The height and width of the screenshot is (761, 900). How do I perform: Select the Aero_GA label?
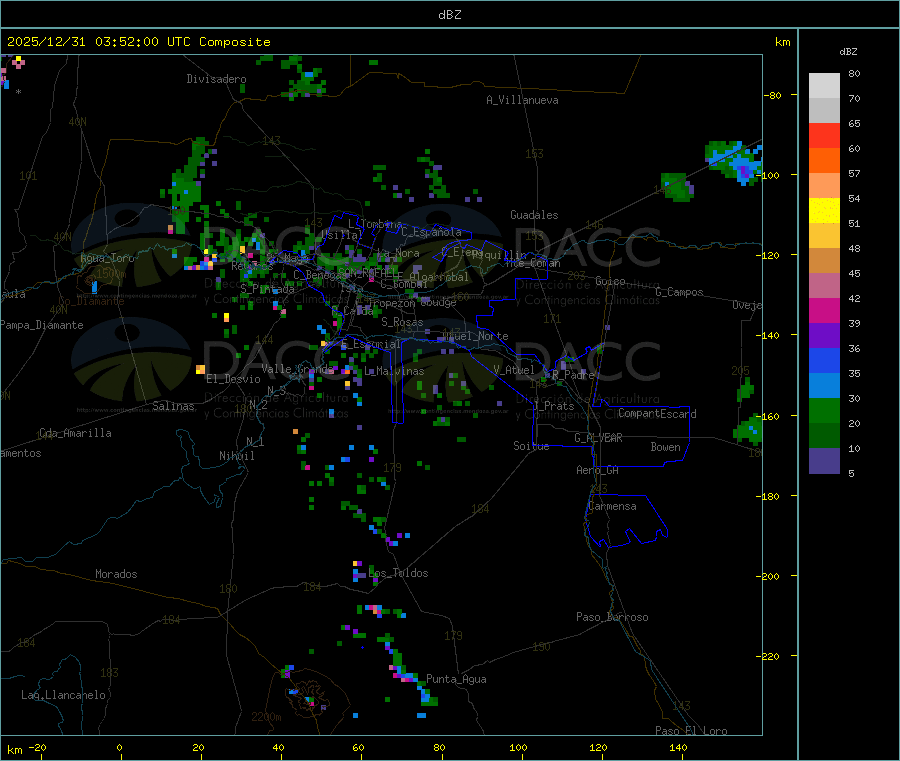coord(598,470)
